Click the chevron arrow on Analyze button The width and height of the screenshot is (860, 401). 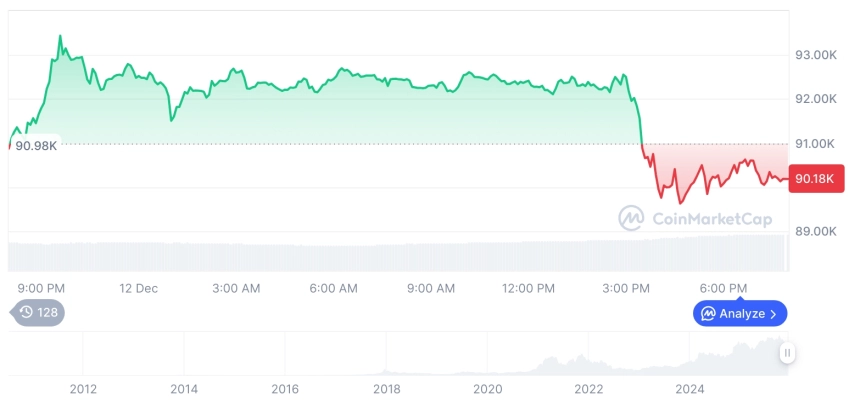point(774,314)
